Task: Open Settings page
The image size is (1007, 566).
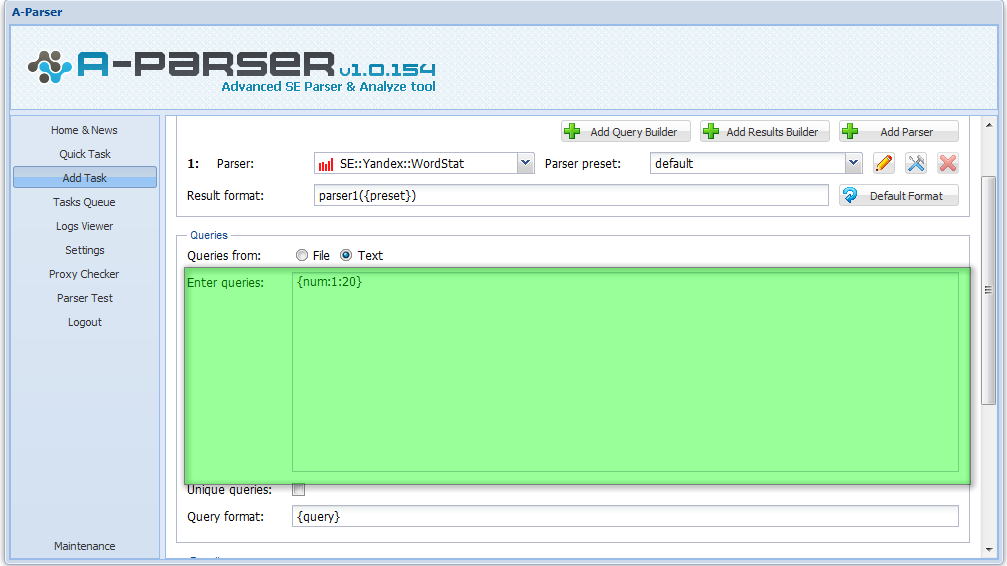Action: coord(85,250)
